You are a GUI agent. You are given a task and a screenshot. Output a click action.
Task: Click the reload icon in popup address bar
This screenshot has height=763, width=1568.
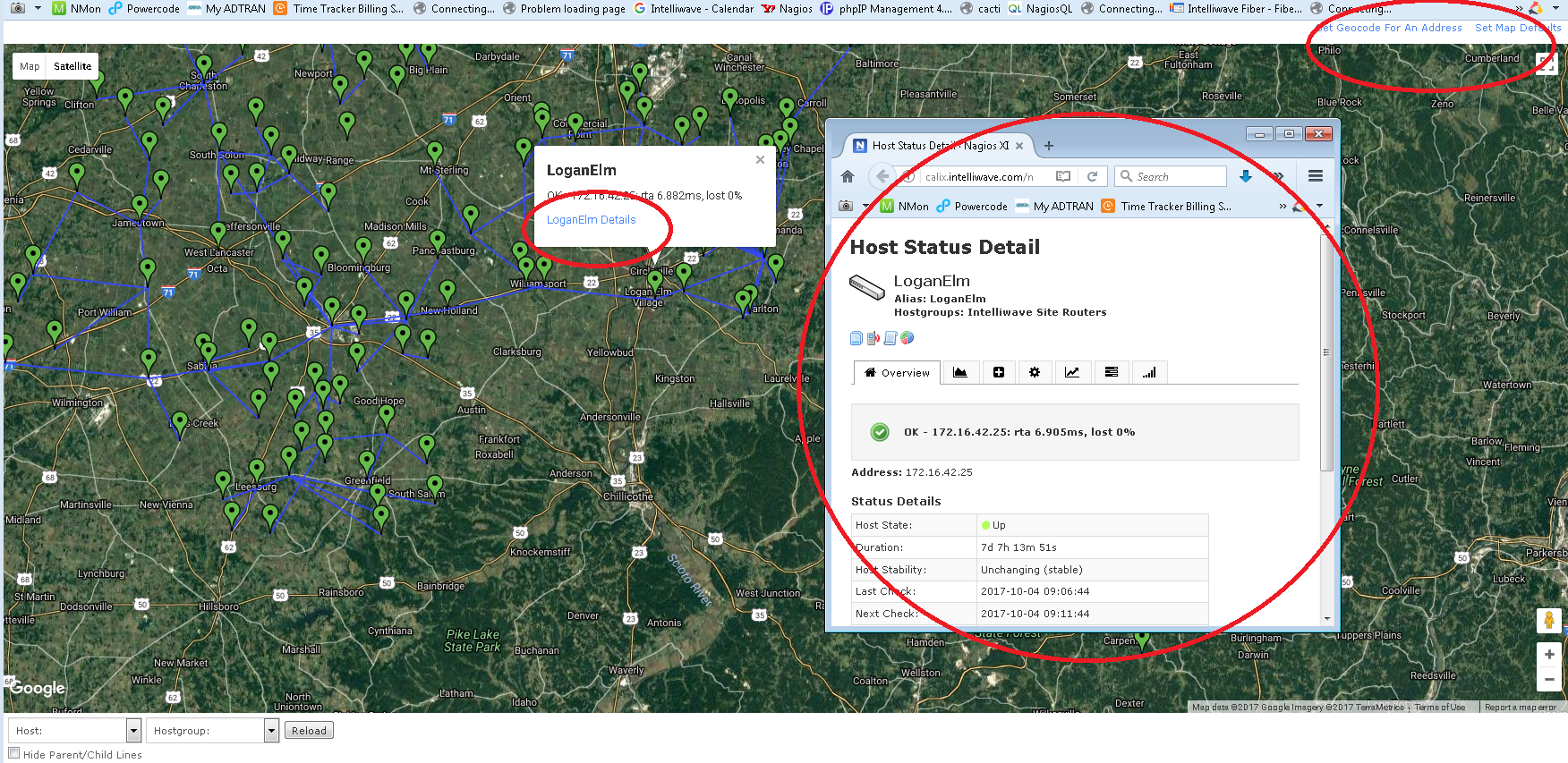pyautogui.click(x=1092, y=176)
